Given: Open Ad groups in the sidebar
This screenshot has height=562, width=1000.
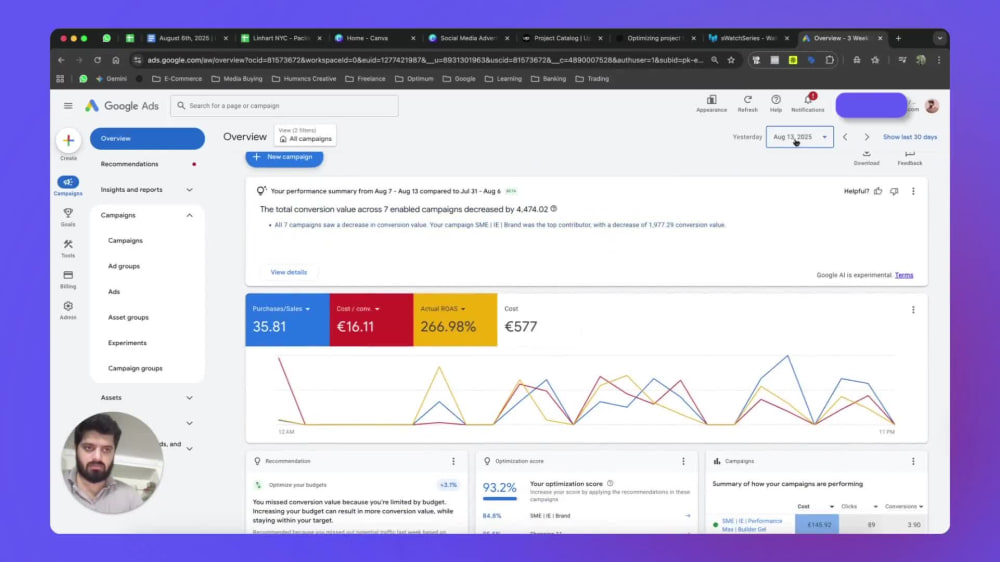Looking at the screenshot, I should (x=124, y=266).
